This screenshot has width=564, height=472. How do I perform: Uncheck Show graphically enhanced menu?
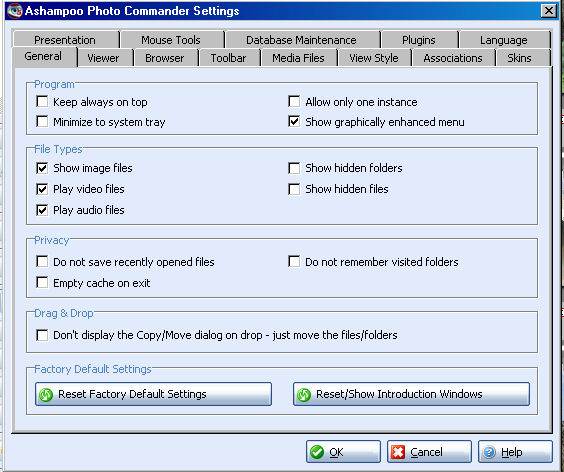(294, 121)
